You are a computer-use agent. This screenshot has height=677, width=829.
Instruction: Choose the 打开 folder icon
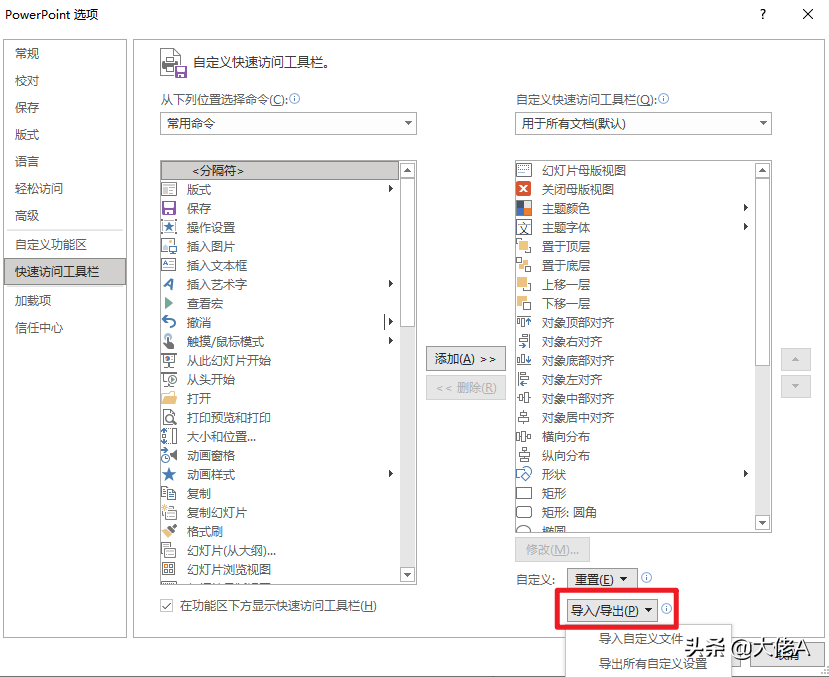169,398
